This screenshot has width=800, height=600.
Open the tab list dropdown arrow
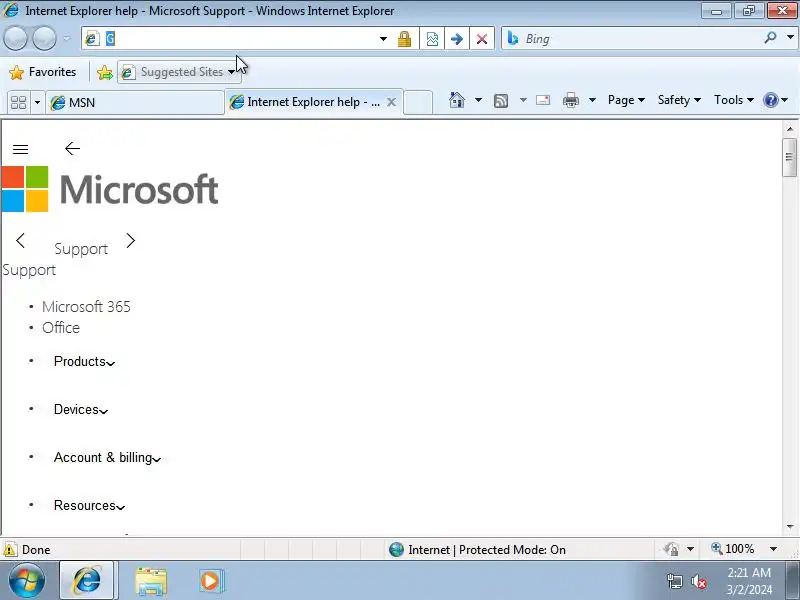click(37, 103)
